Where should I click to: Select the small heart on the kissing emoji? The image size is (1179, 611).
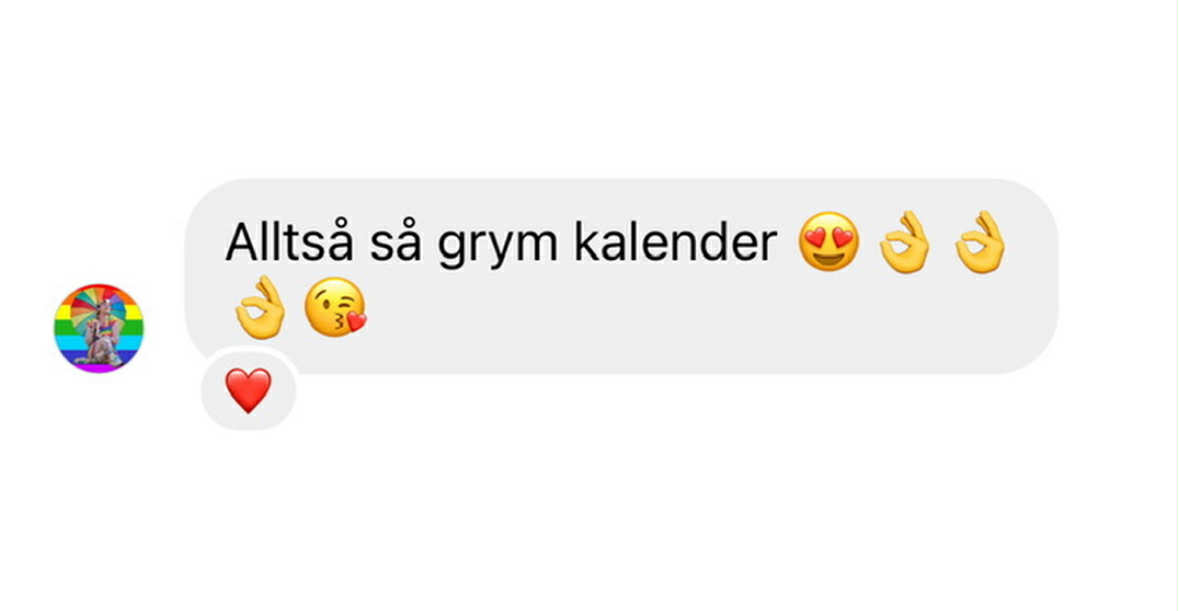pyautogui.click(x=356, y=322)
